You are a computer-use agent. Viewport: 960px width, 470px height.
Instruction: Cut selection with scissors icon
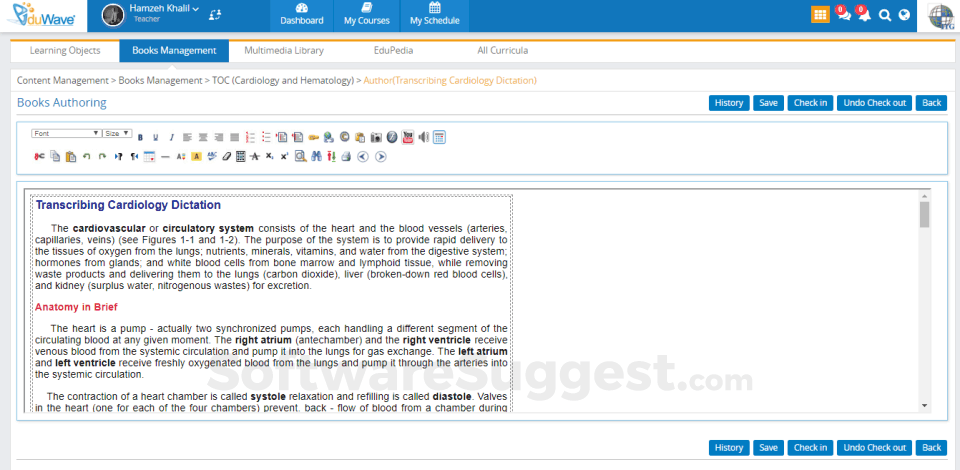39,157
